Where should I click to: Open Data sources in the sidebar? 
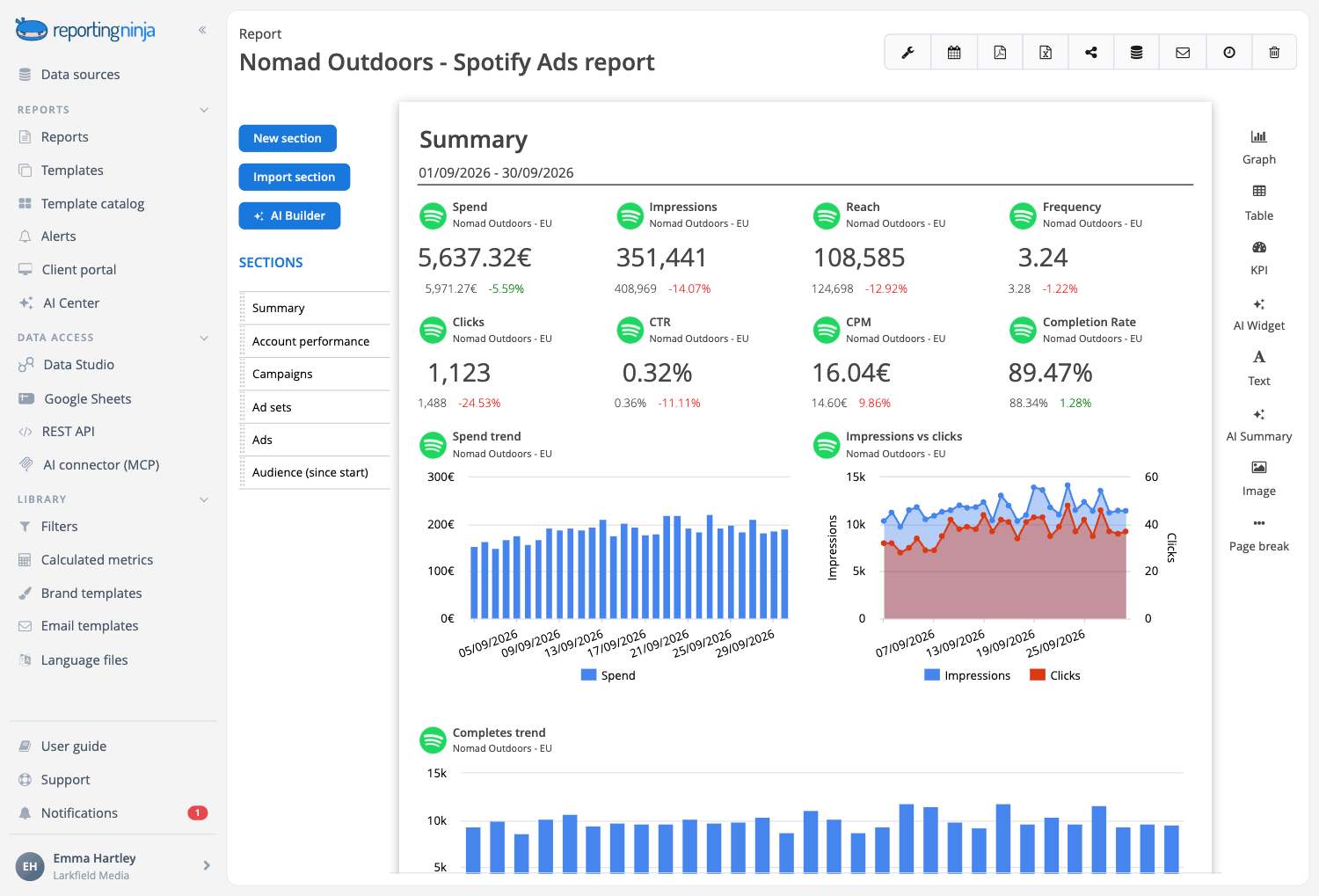click(x=80, y=75)
